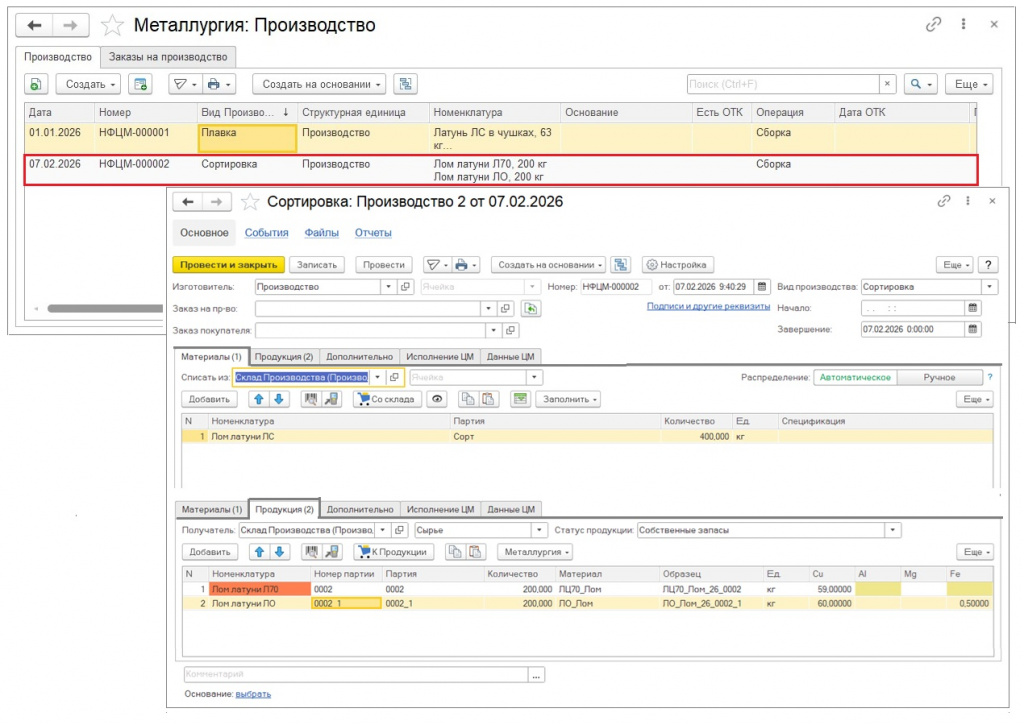This screenshot has height=725, width=1024.
Task: Click Комментарий input field
Action: tap(356, 674)
